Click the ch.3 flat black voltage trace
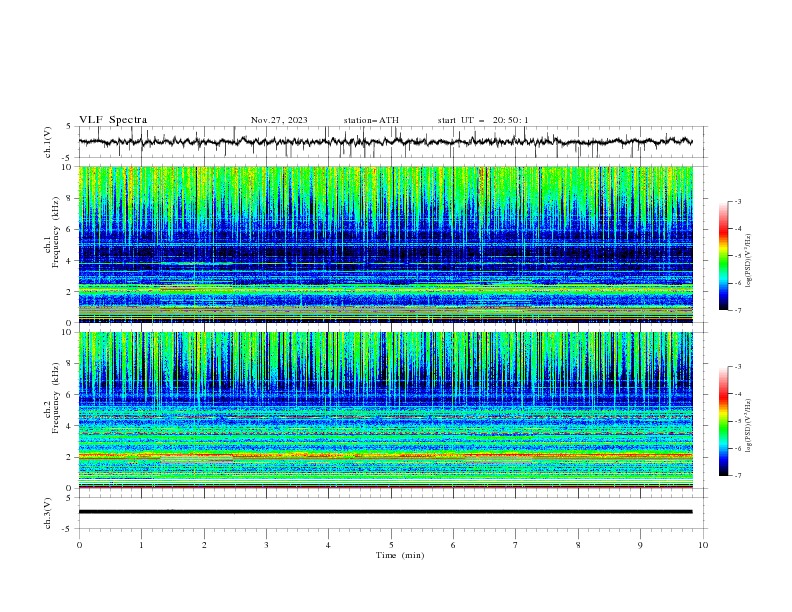The height and width of the screenshot is (612, 792). (386, 512)
